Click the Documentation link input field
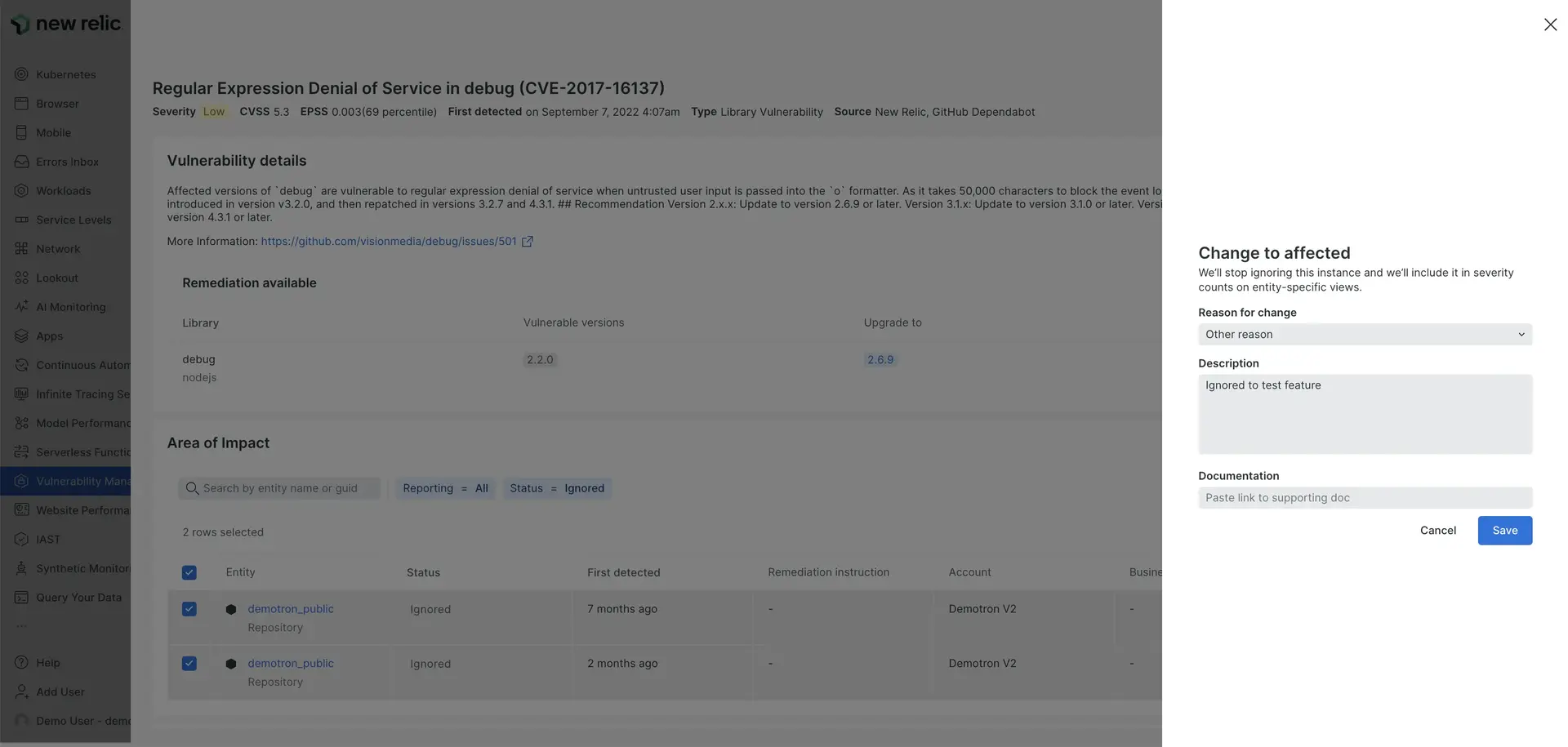The image size is (1568, 747). [1365, 498]
